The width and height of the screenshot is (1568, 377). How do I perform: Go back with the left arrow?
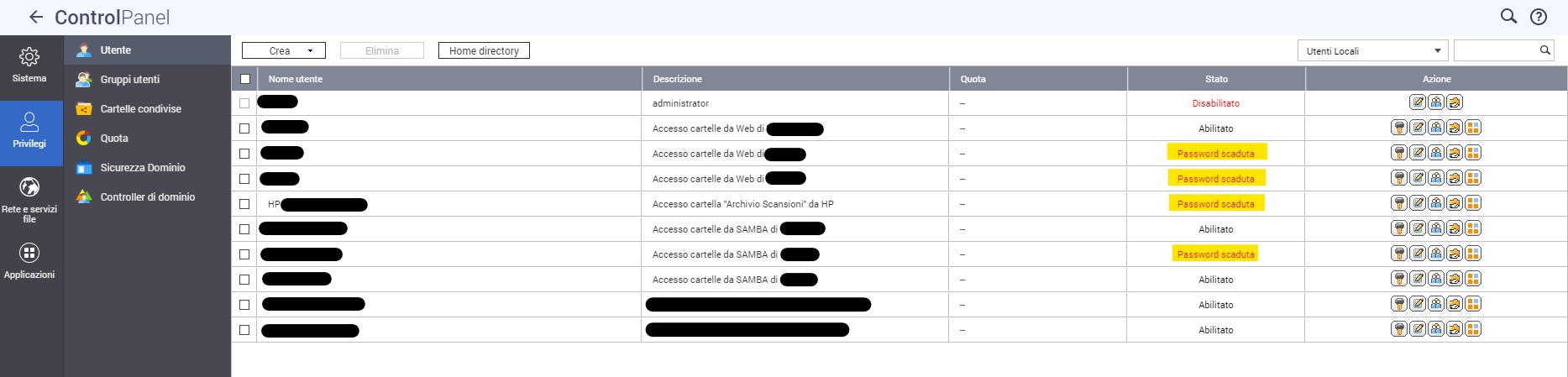(36, 17)
